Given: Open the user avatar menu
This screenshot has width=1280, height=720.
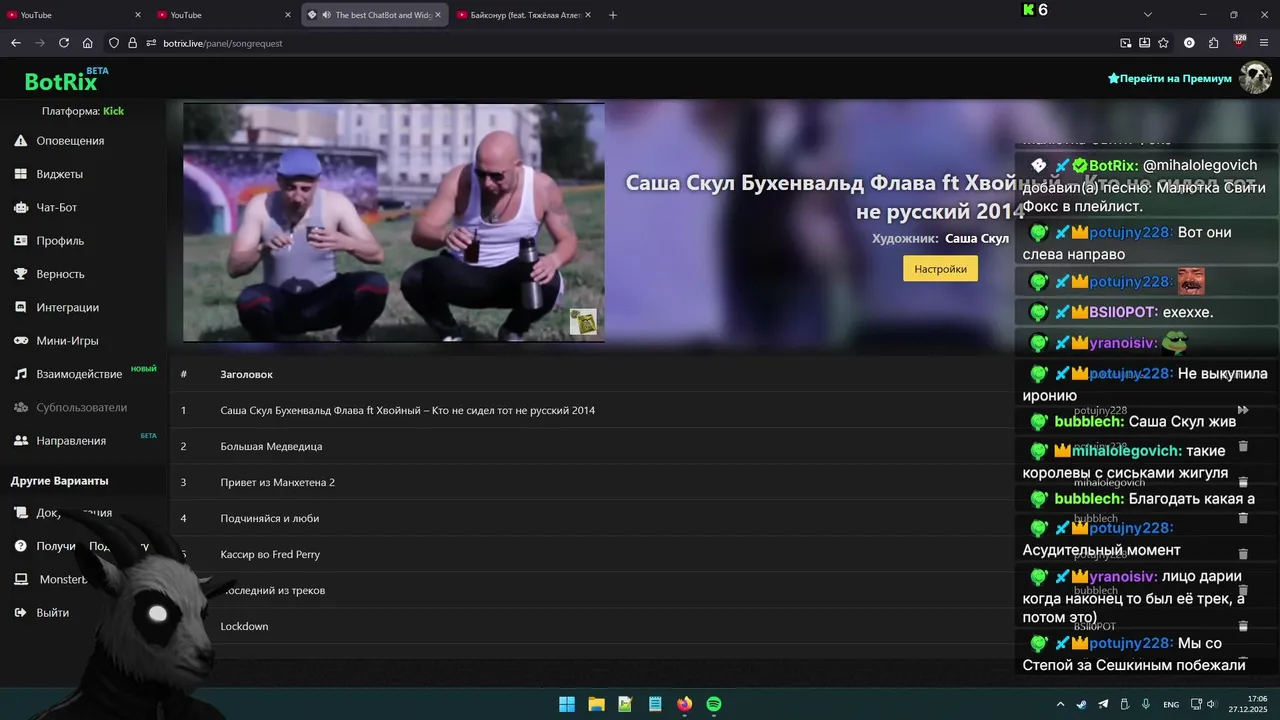Looking at the screenshot, I should (x=1255, y=78).
